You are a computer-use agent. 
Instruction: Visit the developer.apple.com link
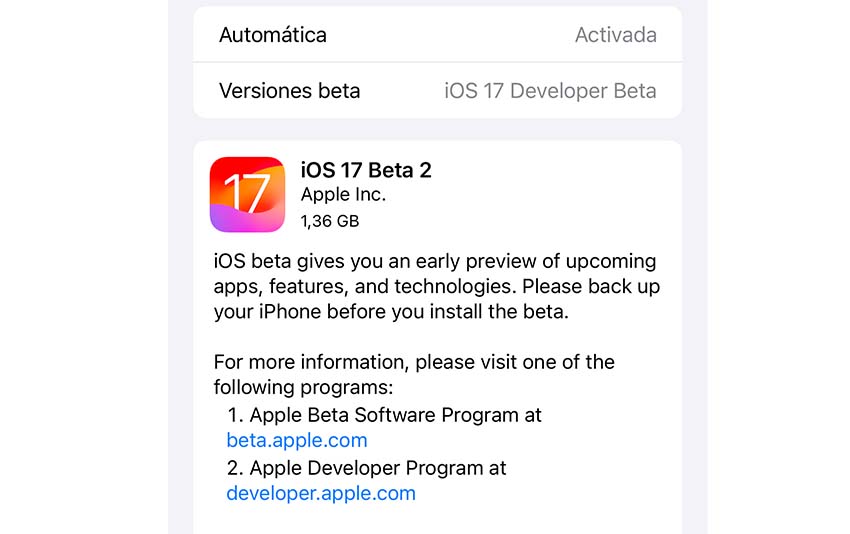pyautogui.click(x=321, y=493)
